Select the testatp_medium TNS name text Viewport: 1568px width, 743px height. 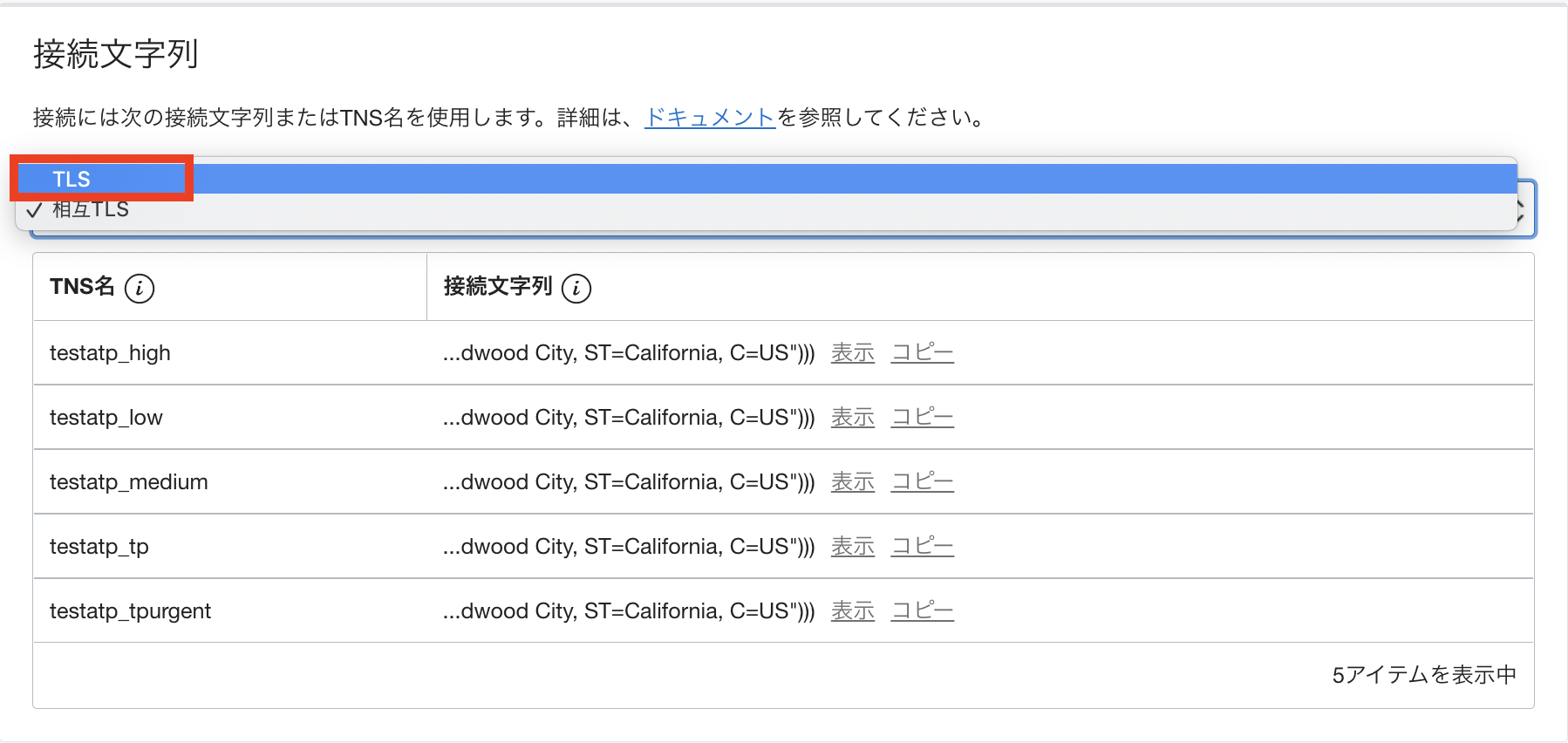pos(129,482)
